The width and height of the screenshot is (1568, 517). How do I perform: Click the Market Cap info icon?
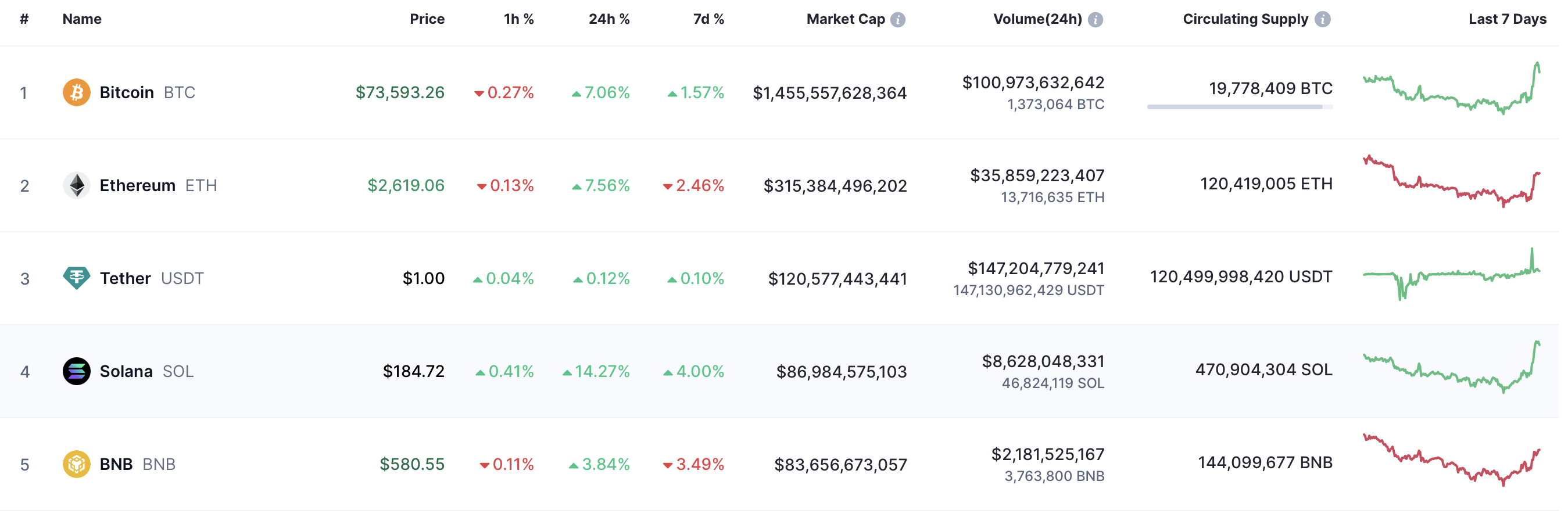click(898, 20)
